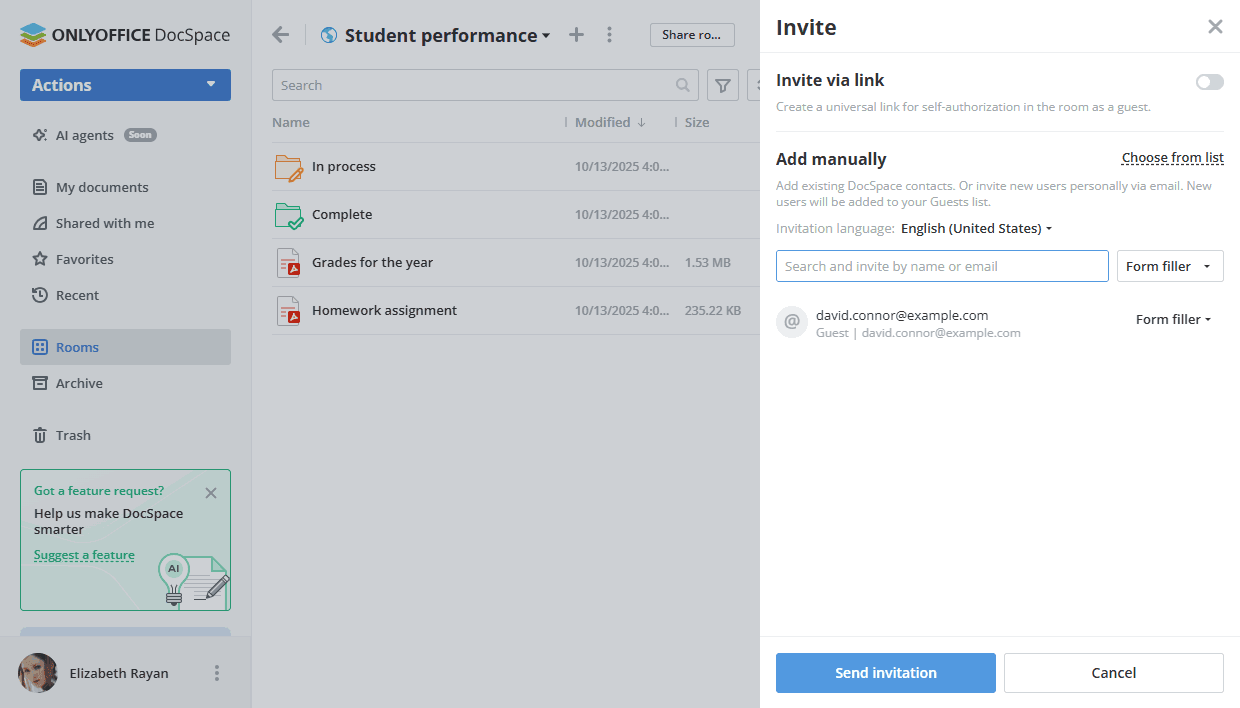Open Recent files via the clock icon
Screen dimensions: 1240x708
[x=78, y=295]
